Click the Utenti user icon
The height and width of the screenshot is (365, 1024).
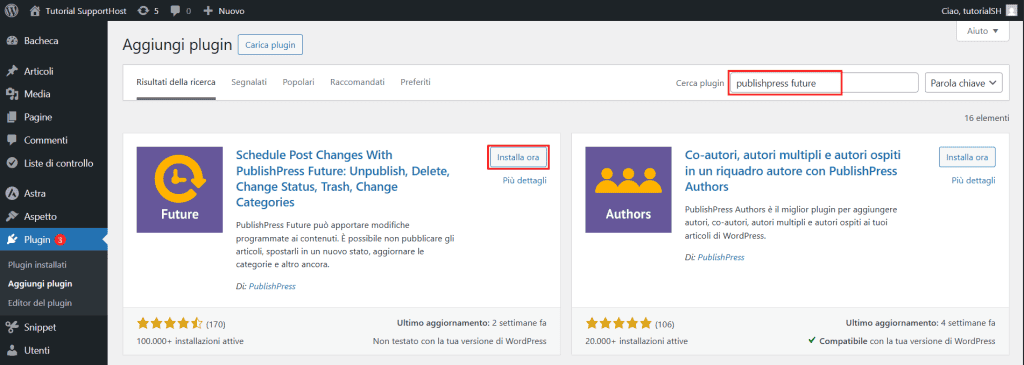click(x=12, y=351)
